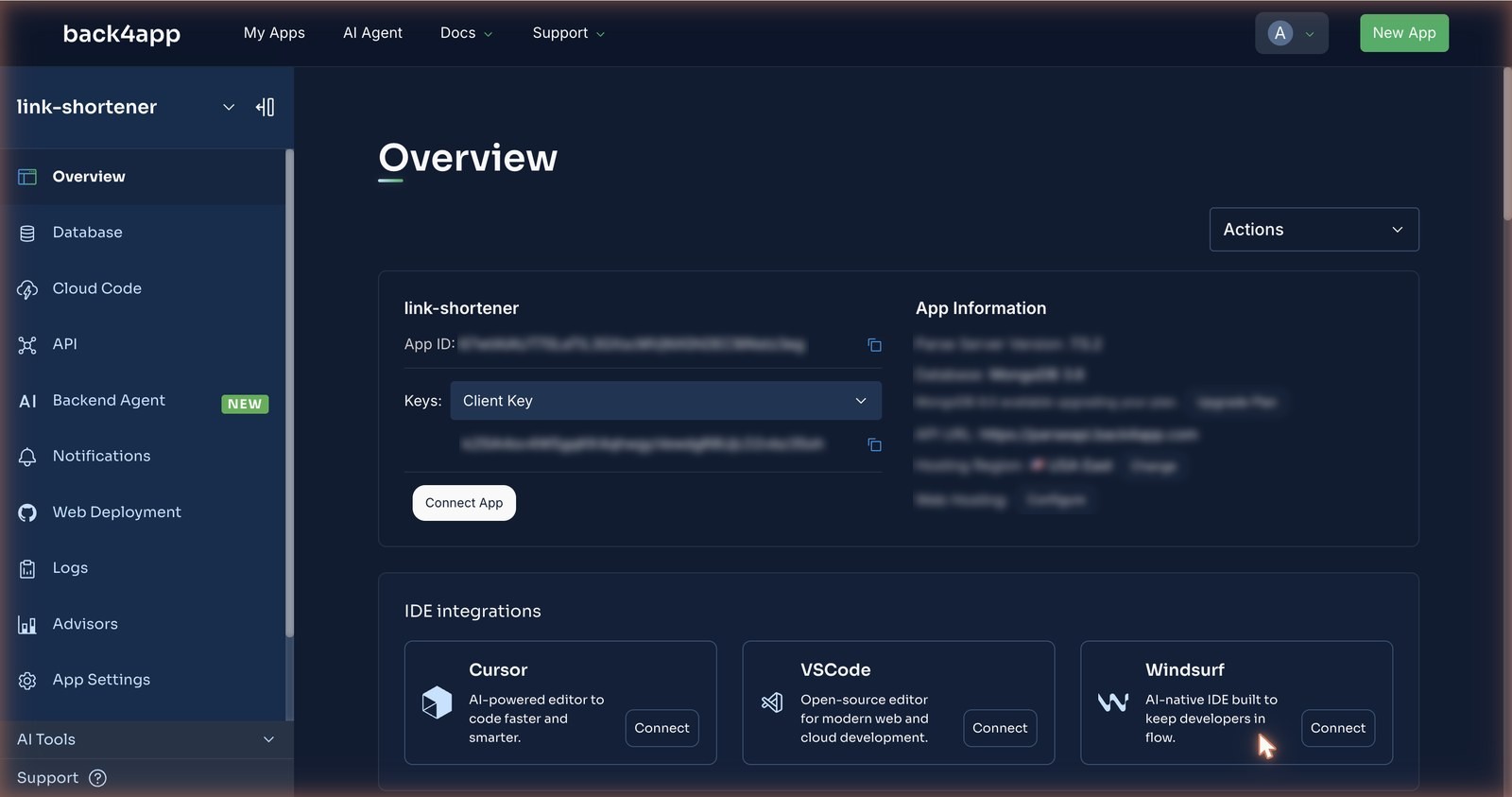Click the New App button

1403,33
